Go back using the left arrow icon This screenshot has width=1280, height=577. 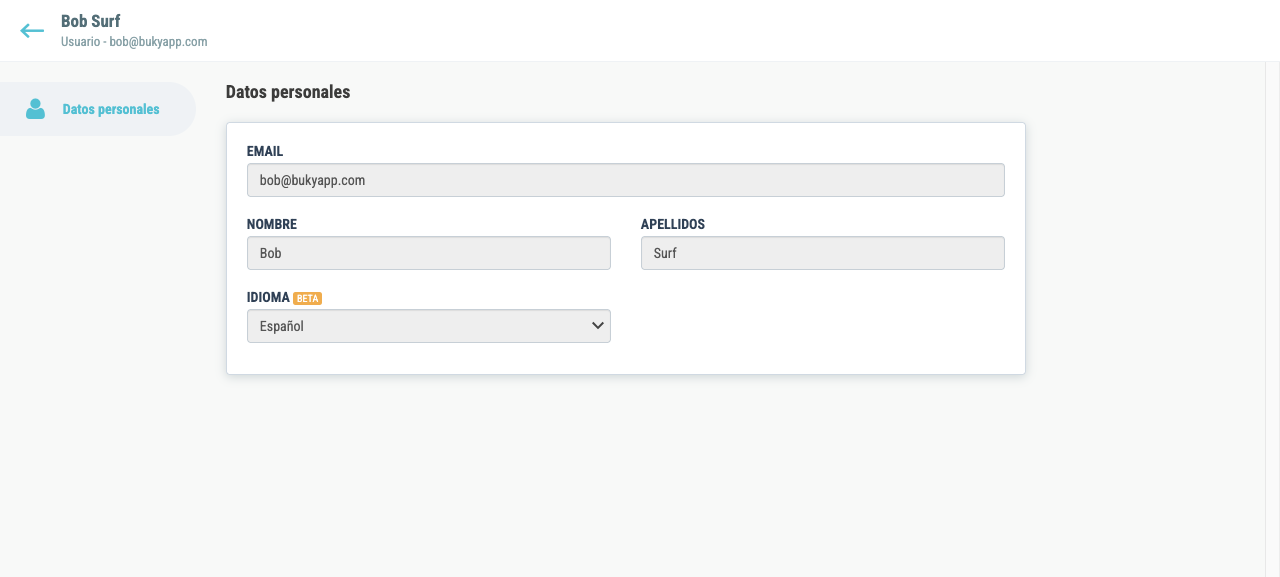pos(32,31)
